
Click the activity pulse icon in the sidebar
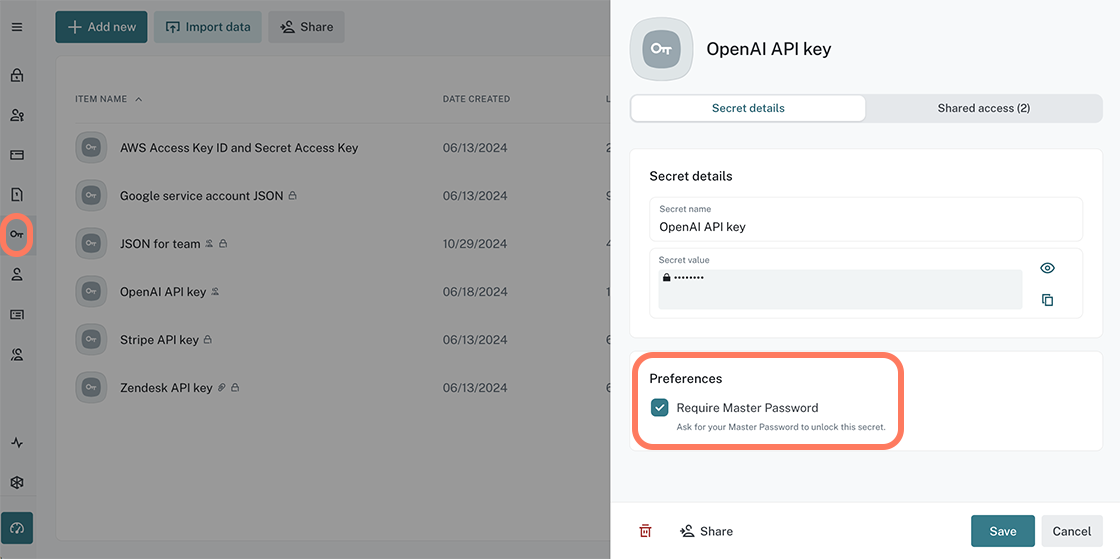pyautogui.click(x=17, y=443)
